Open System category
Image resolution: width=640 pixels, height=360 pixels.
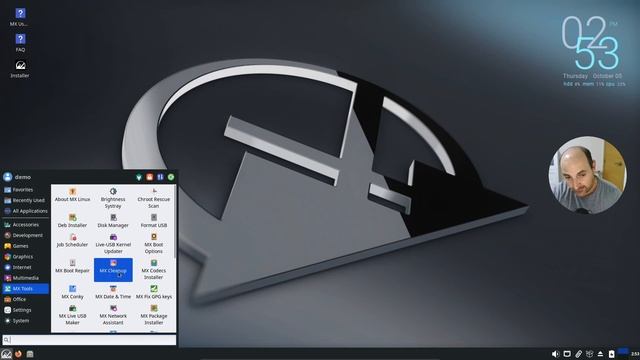click(x=25, y=321)
